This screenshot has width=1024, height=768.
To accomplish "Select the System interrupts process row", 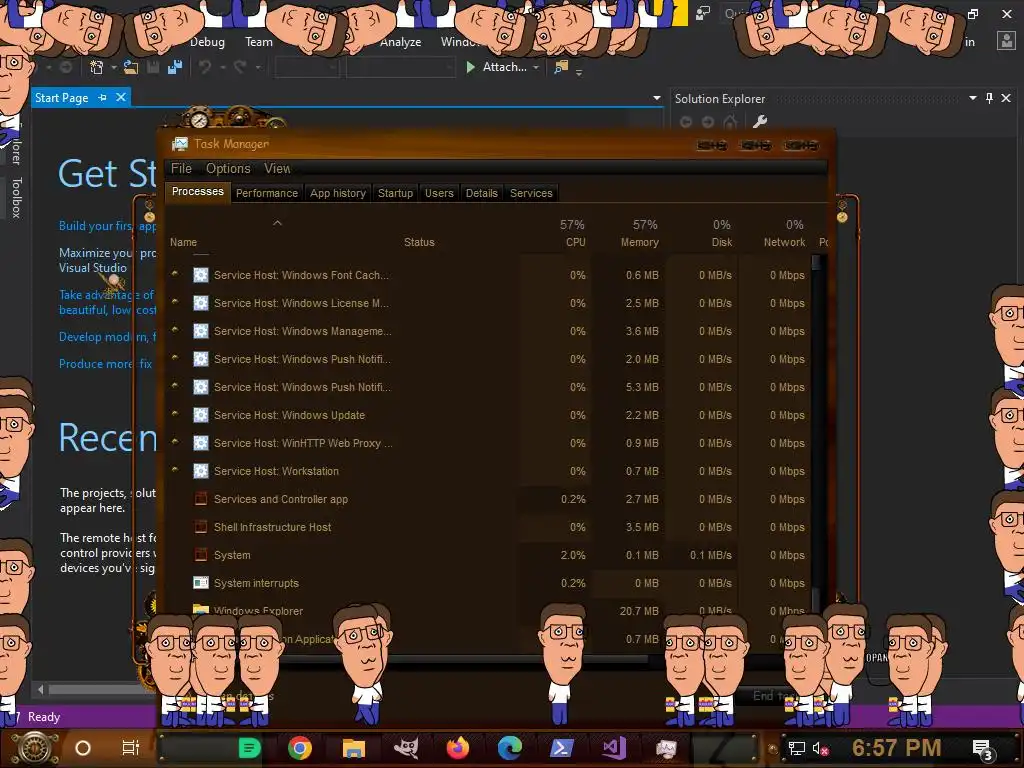I will pyautogui.click(x=488, y=583).
